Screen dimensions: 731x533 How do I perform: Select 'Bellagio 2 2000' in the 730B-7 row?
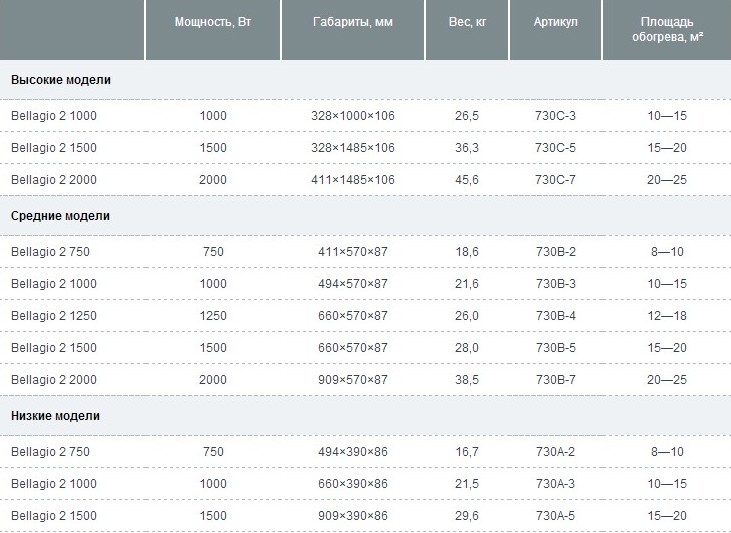click(x=54, y=380)
